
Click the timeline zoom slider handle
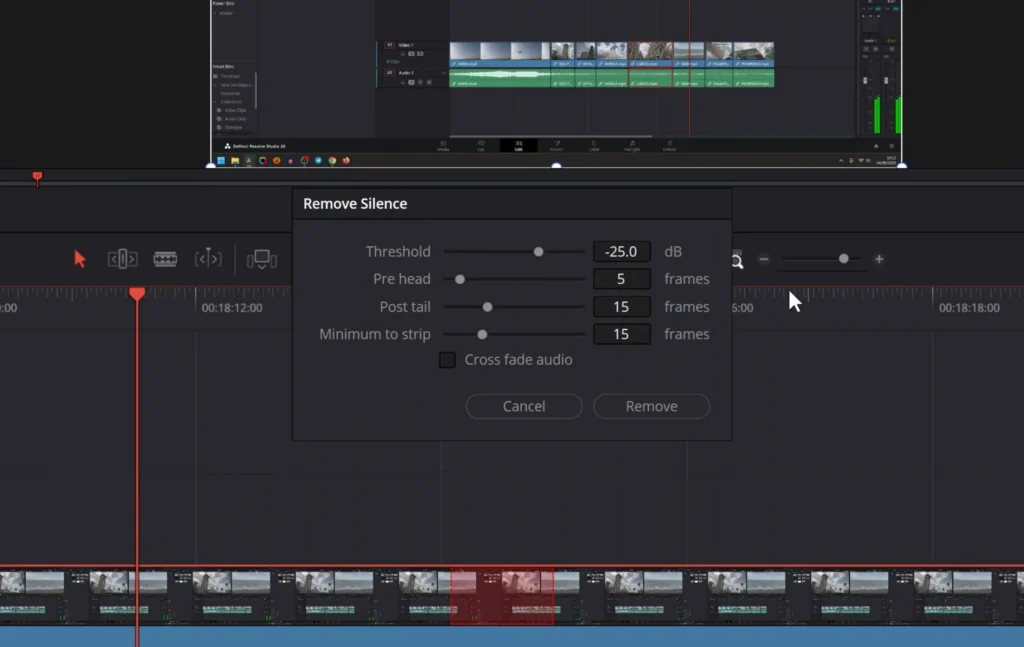(x=844, y=259)
